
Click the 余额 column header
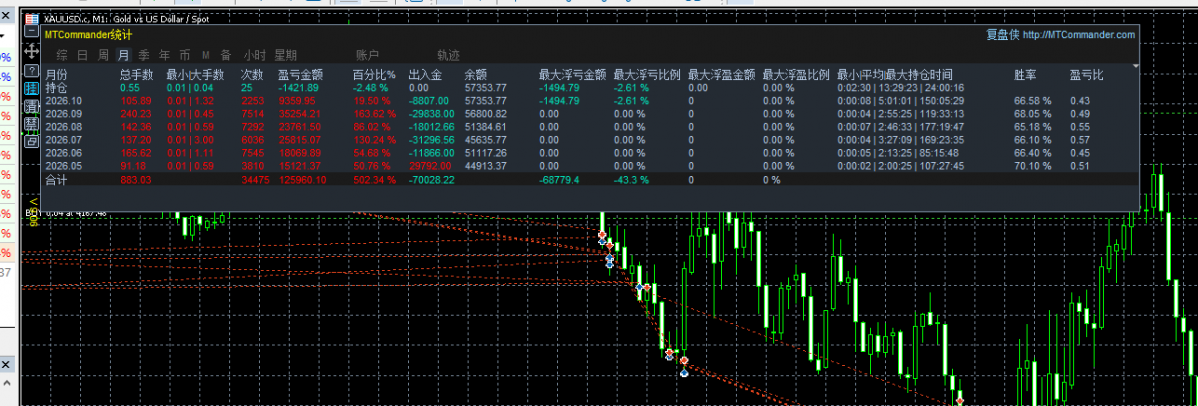[476, 75]
